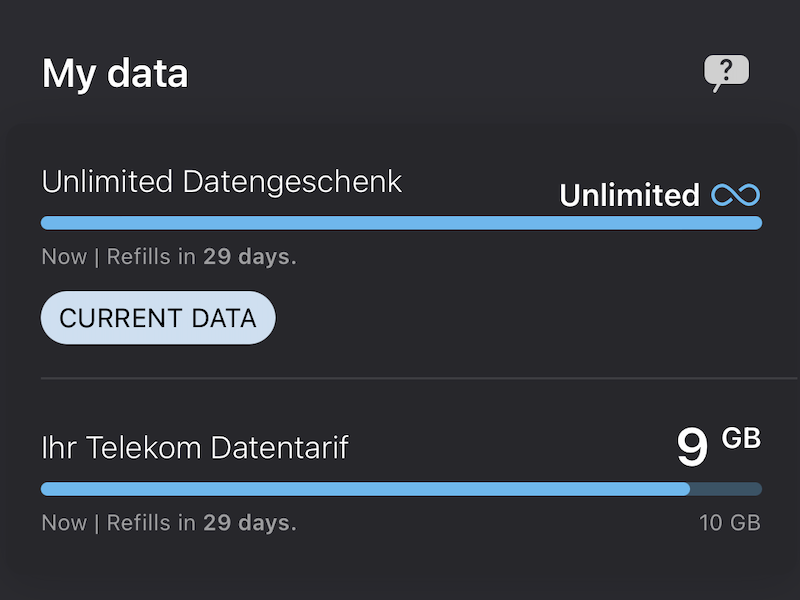
Task: Click the divider line between the plans
Action: (401, 379)
